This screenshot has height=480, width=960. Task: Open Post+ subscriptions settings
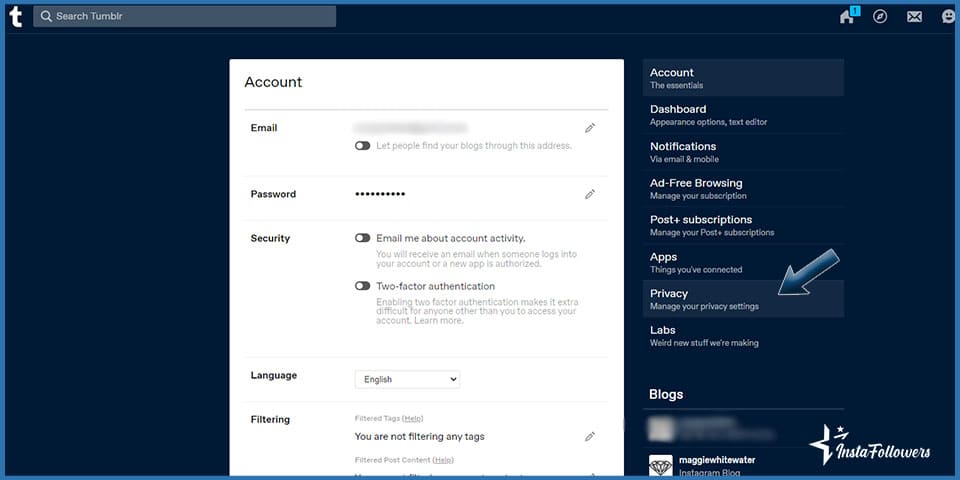pyautogui.click(x=743, y=225)
